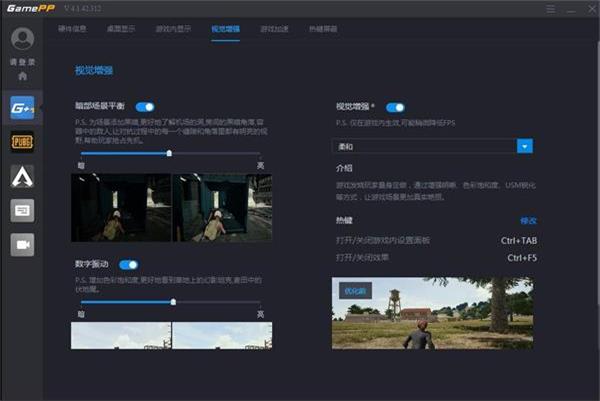Click the version number beside GamePP logo
The height and width of the screenshot is (401, 600).
pos(83,8)
